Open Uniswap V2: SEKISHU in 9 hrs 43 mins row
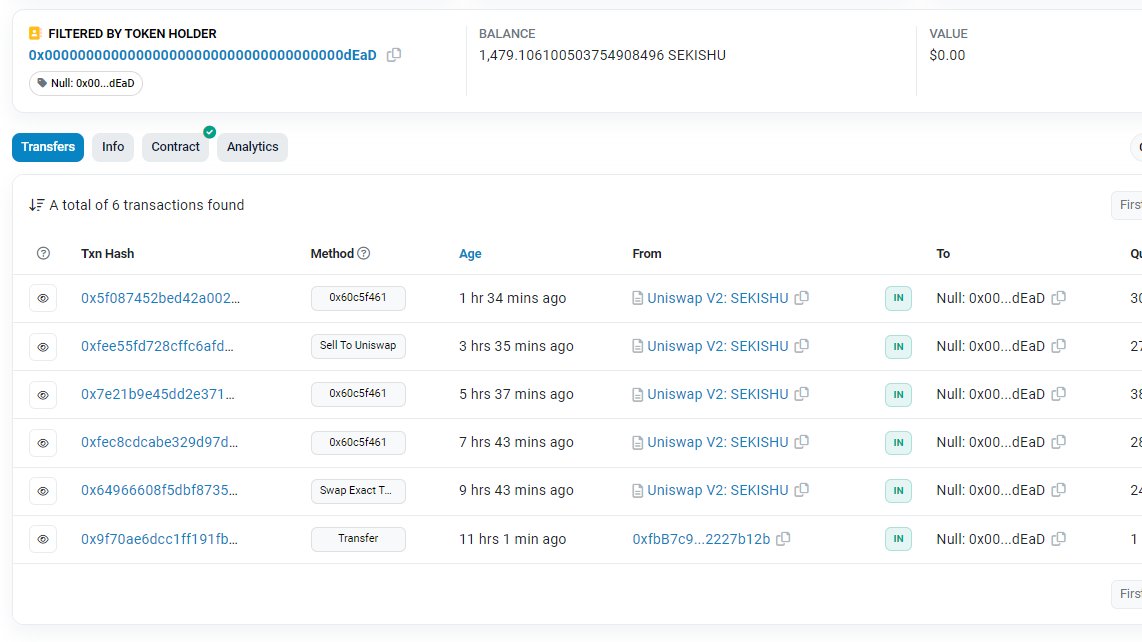Screen dimensions: 1142x642 717,490
